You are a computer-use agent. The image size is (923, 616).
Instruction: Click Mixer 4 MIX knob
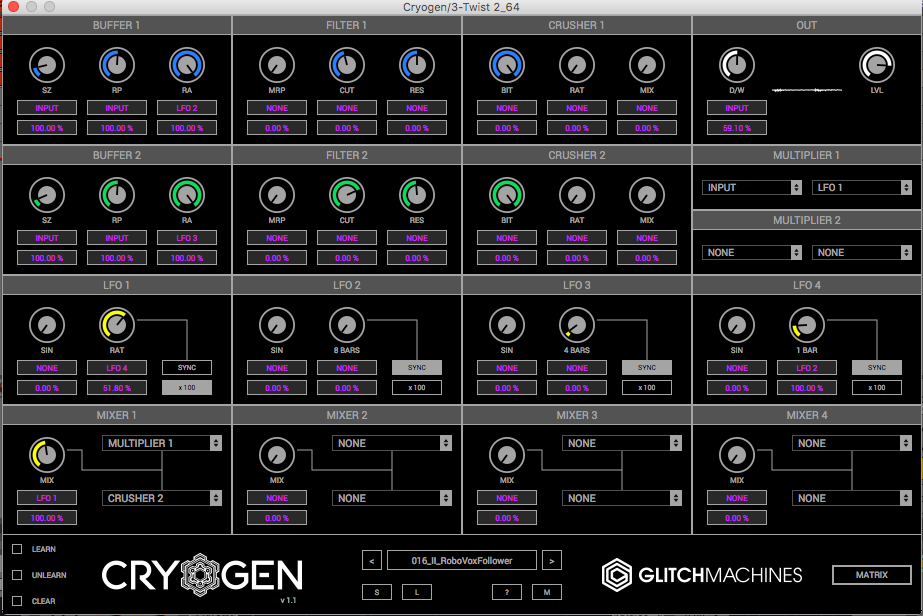(736, 455)
